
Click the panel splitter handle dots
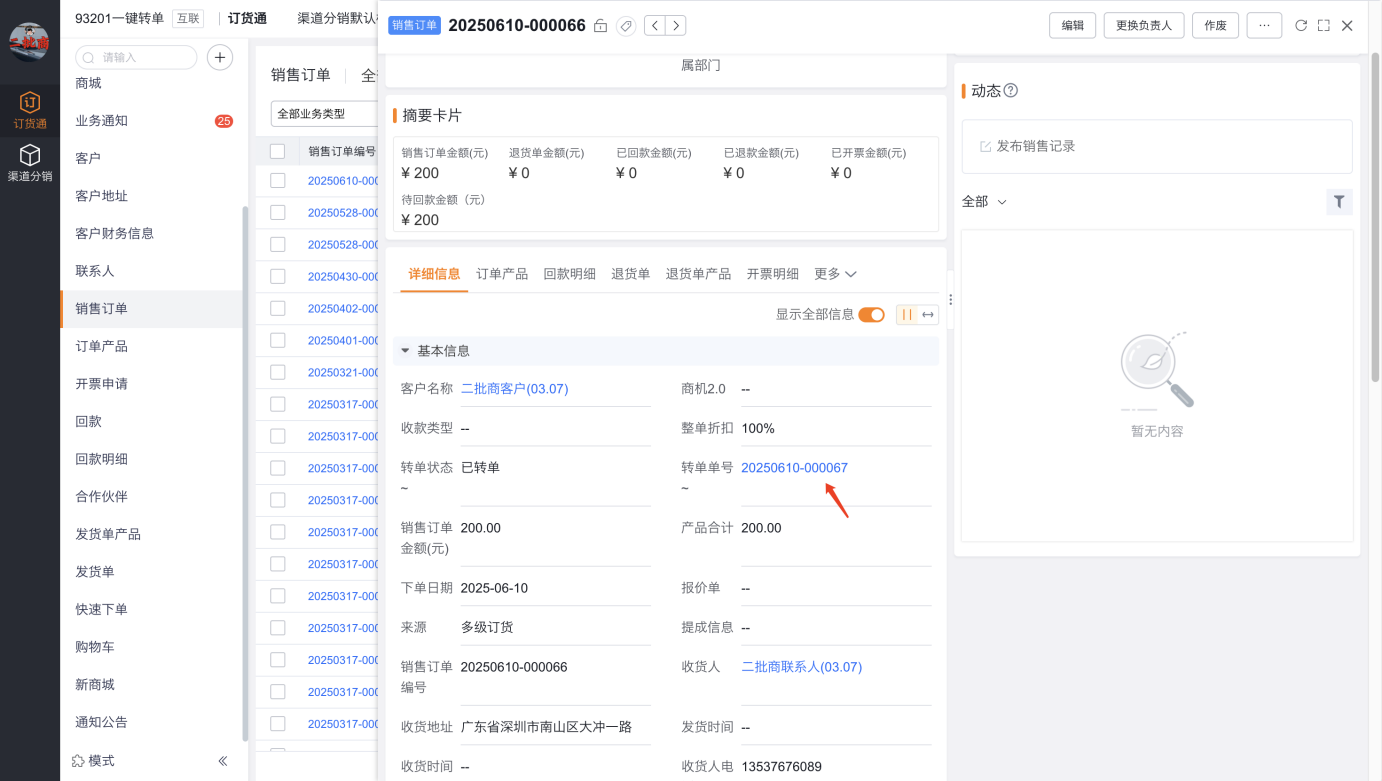pyautogui.click(x=950, y=300)
